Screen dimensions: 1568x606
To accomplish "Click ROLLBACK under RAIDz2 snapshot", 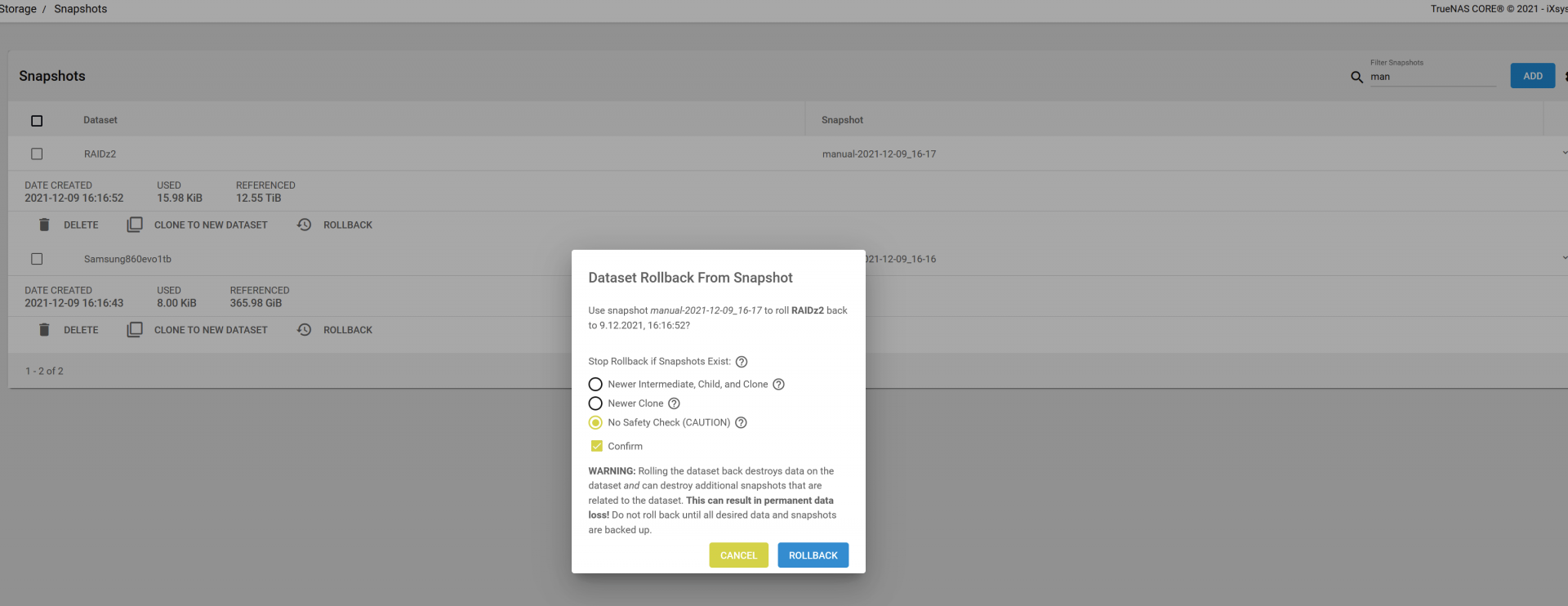I will tap(348, 225).
